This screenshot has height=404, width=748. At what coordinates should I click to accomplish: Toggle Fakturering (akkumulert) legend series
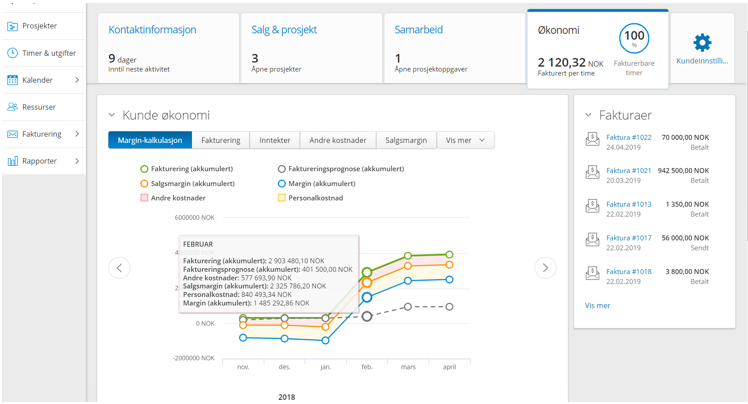point(145,170)
